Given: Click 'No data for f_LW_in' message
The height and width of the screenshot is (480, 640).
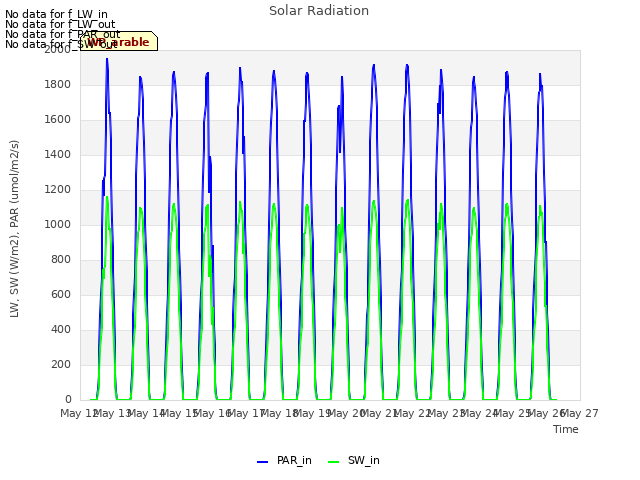Looking at the screenshot, I should tap(56, 14).
